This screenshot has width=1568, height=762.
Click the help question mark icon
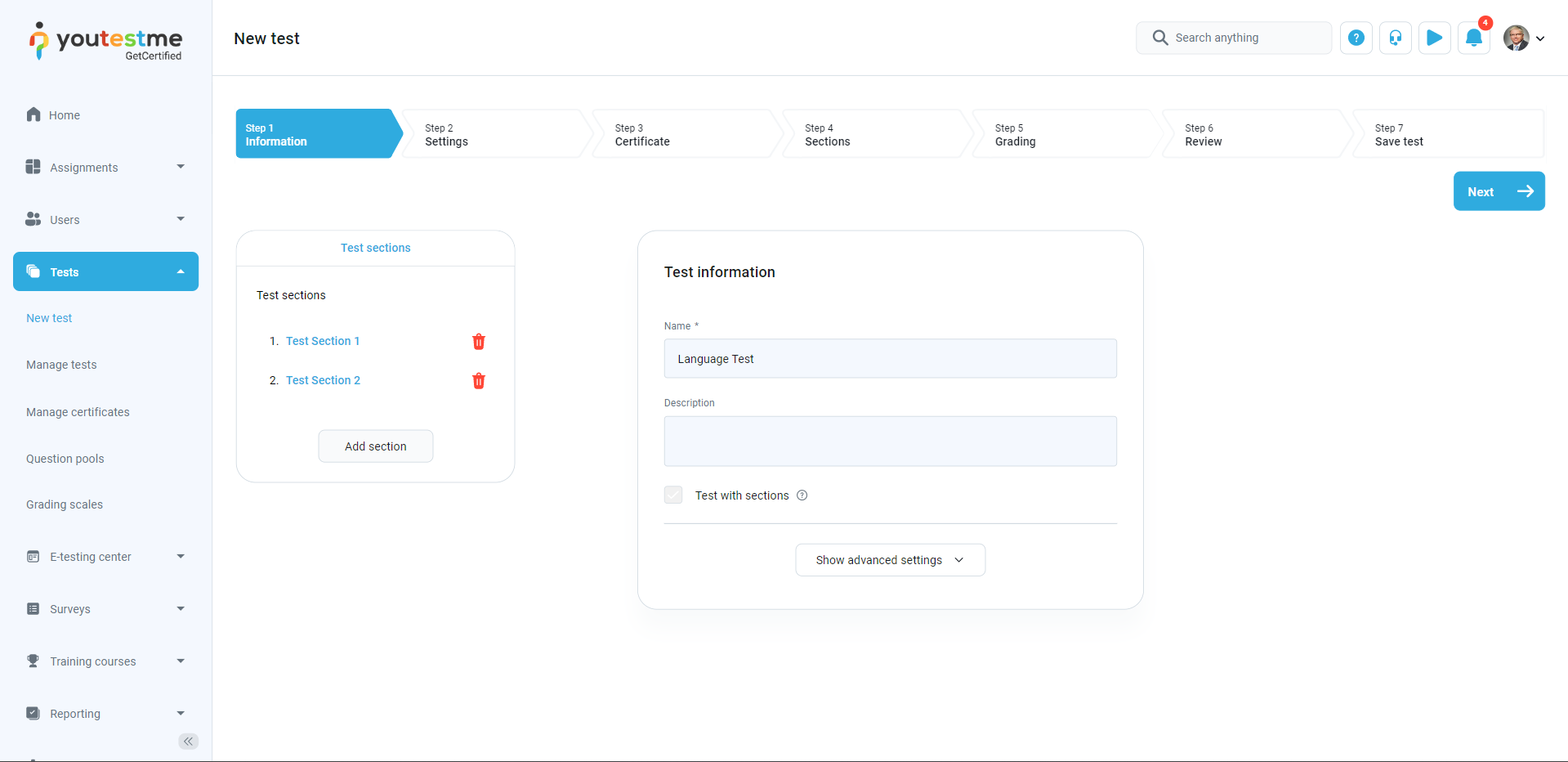click(x=1356, y=38)
